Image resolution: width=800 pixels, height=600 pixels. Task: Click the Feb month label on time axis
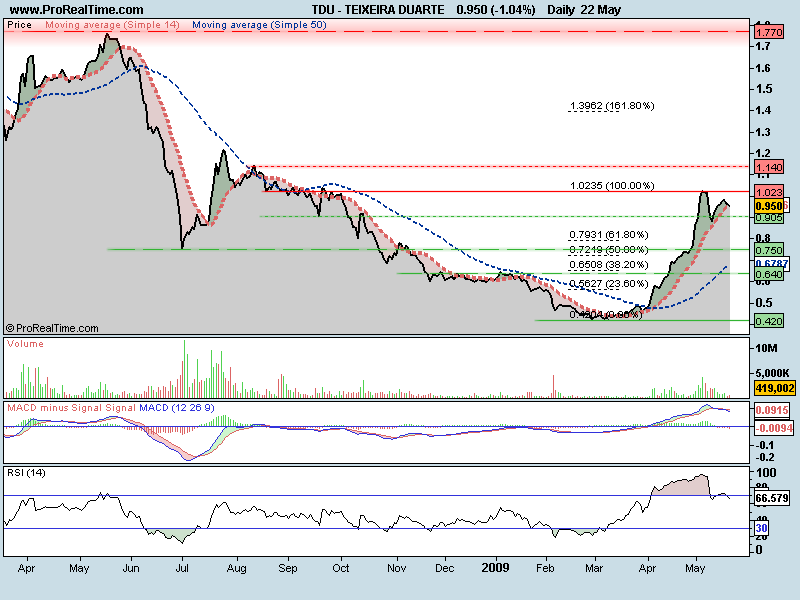[545, 568]
